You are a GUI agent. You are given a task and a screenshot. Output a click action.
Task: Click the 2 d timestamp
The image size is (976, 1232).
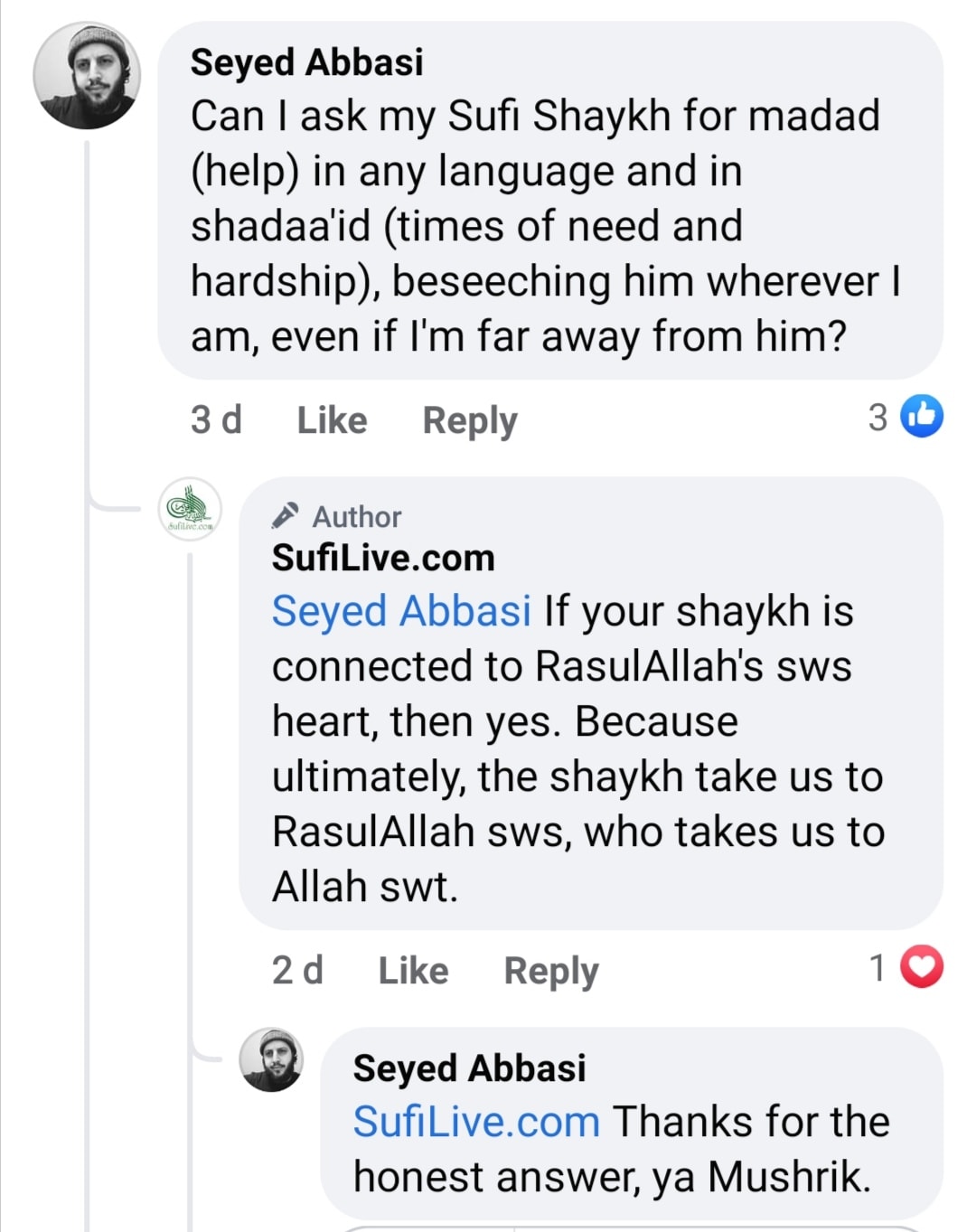click(x=297, y=971)
